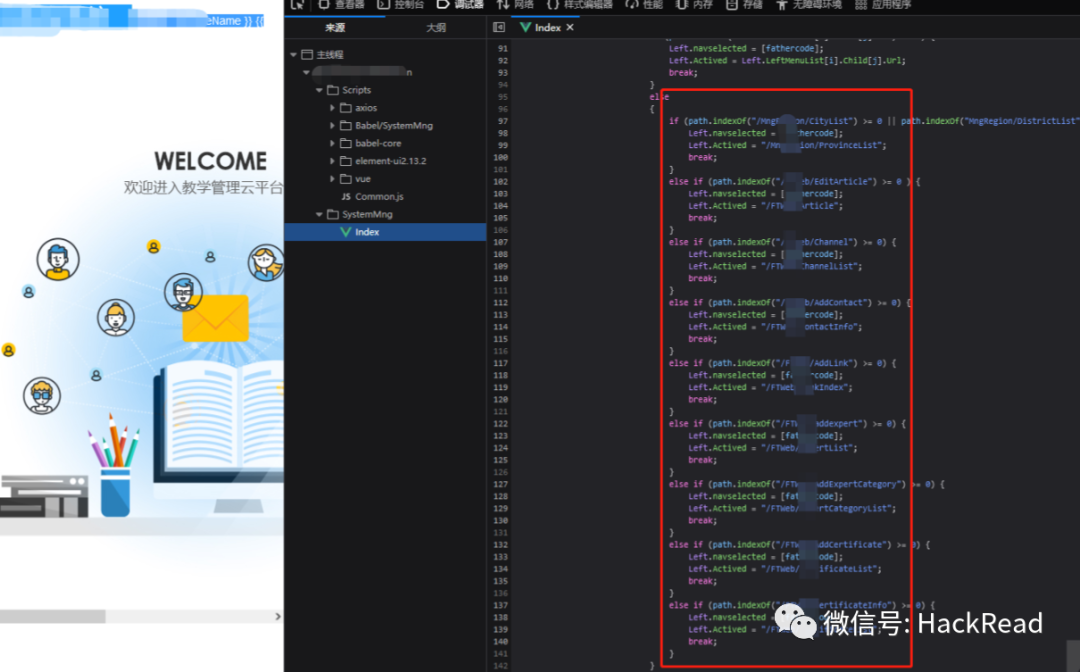Image resolution: width=1080 pixels, height=672 pixels.
Task: Open the 网络 network panel
Action: click(x=515, y=4)
